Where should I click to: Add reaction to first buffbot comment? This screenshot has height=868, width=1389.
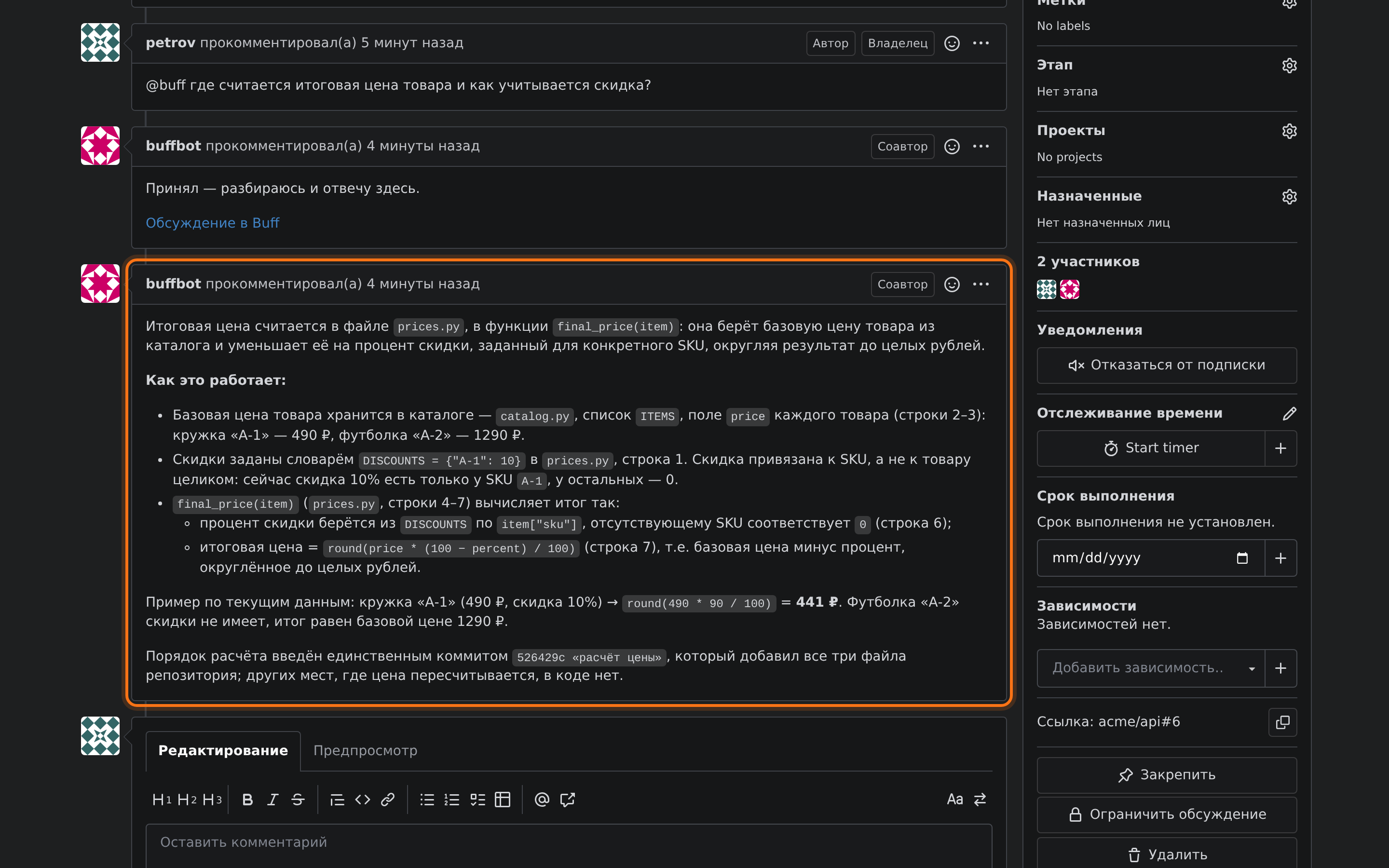tap(952, 147)
